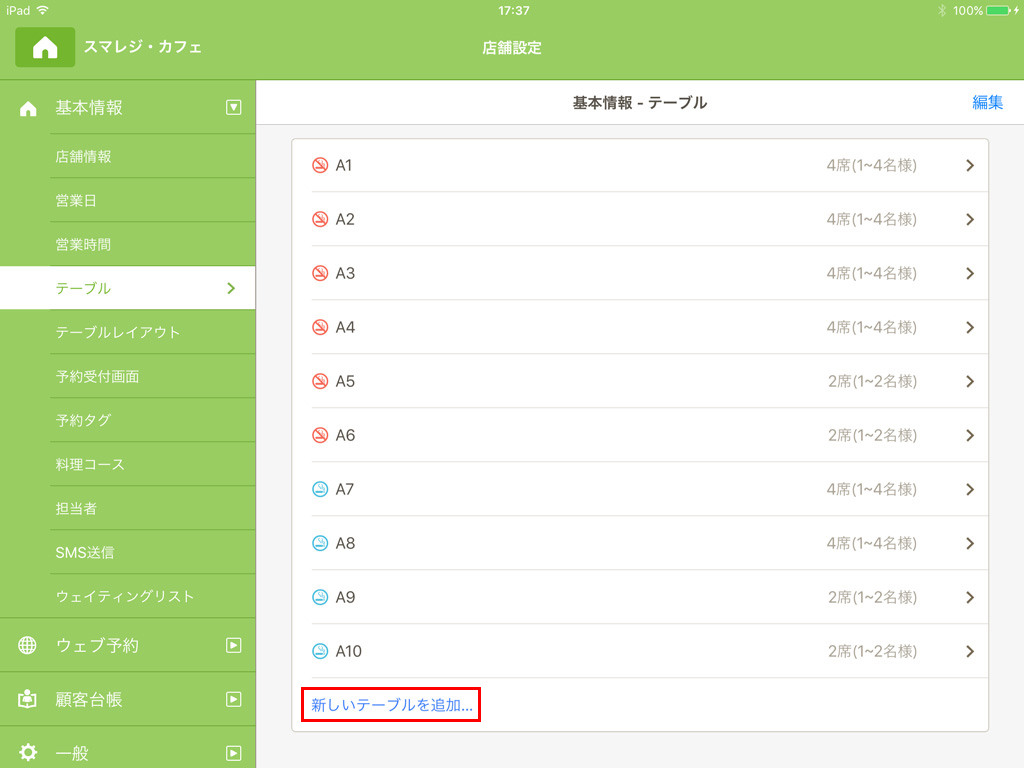The width and height of the screenshot is (1024, 768).
Task: Click the smoking icon for table A7
Action: 320,489
